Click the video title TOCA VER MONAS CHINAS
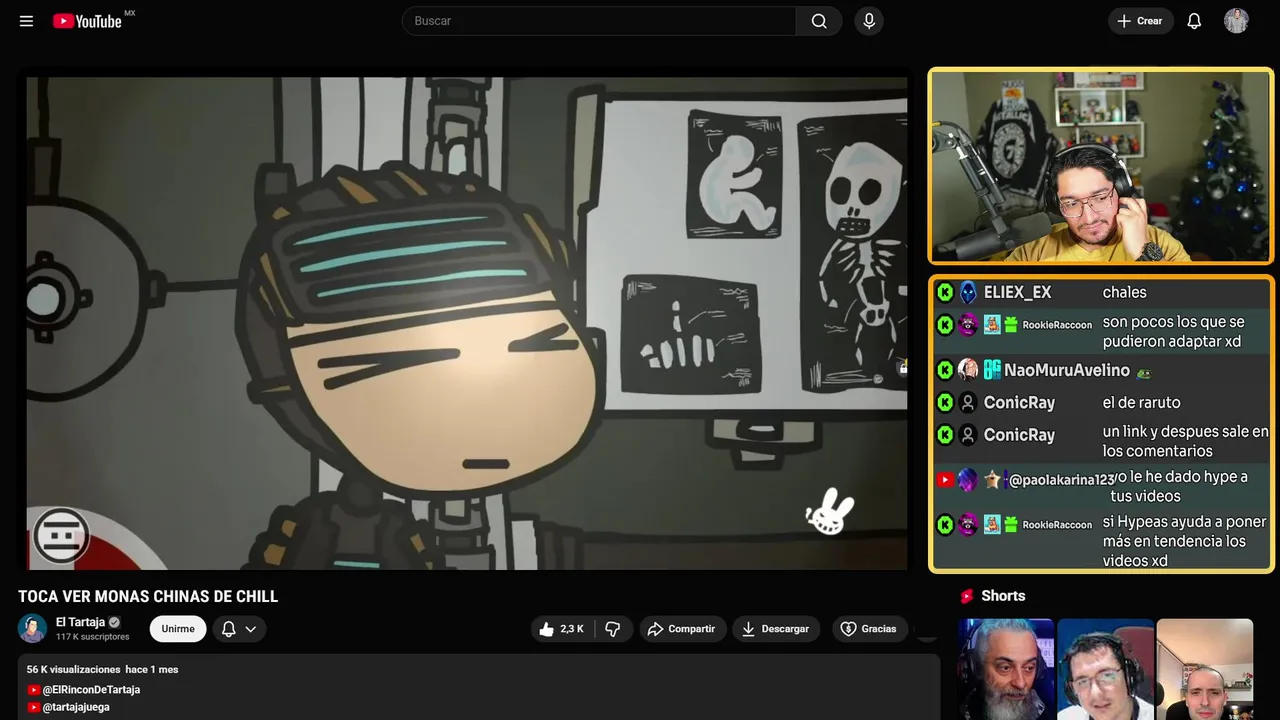 (x=148, y=597)
